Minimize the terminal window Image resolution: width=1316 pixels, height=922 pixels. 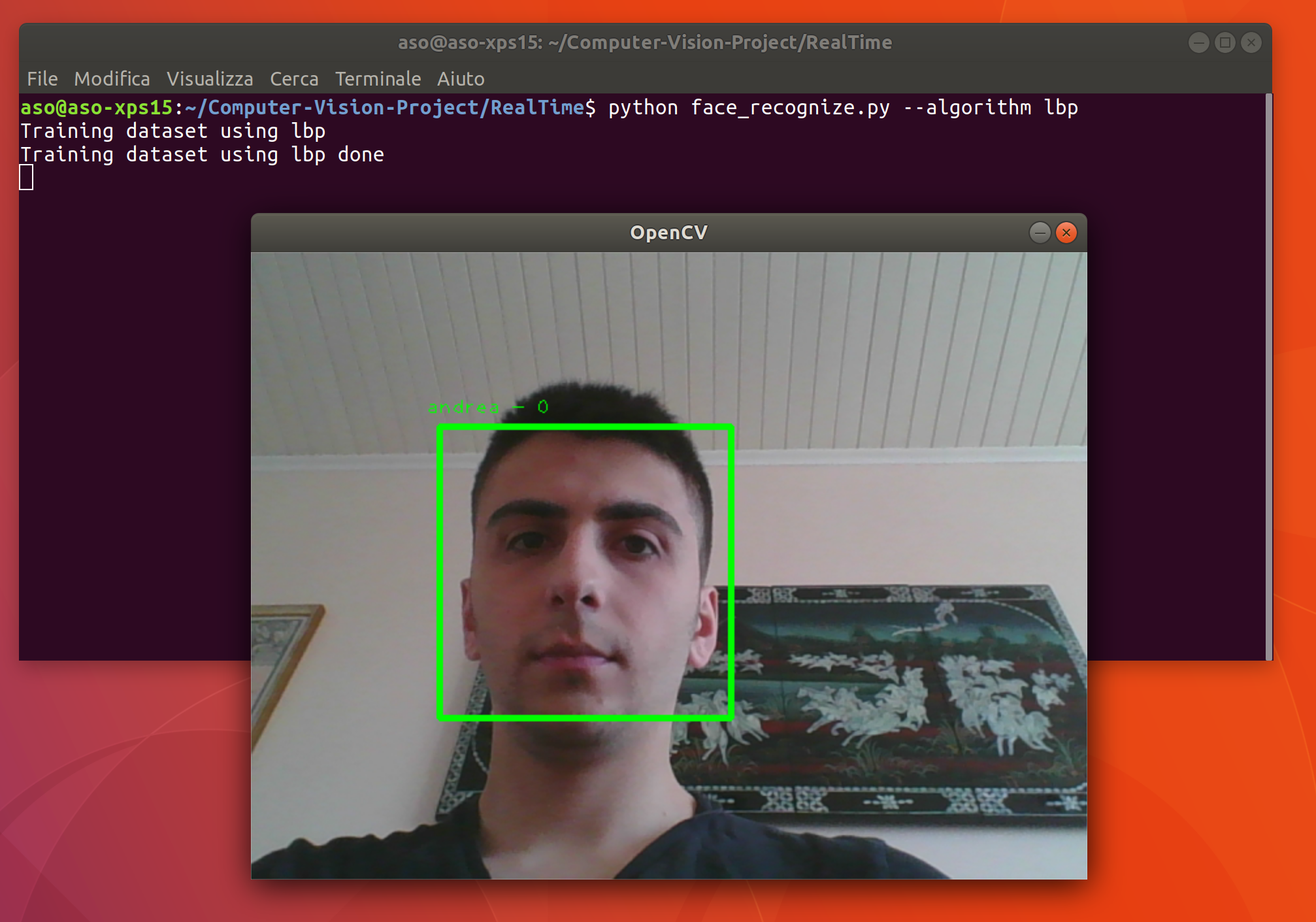1198,43
